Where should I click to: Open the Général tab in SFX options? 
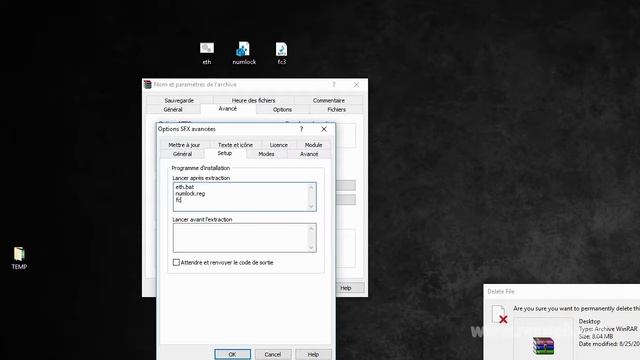182,154
